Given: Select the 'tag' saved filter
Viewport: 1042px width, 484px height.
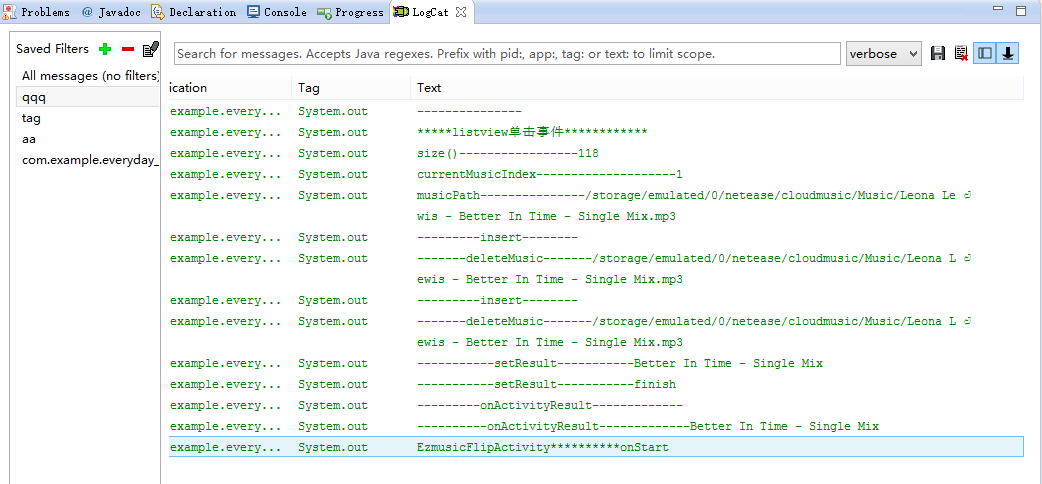Looking at the screenshot, I should 88,118.
